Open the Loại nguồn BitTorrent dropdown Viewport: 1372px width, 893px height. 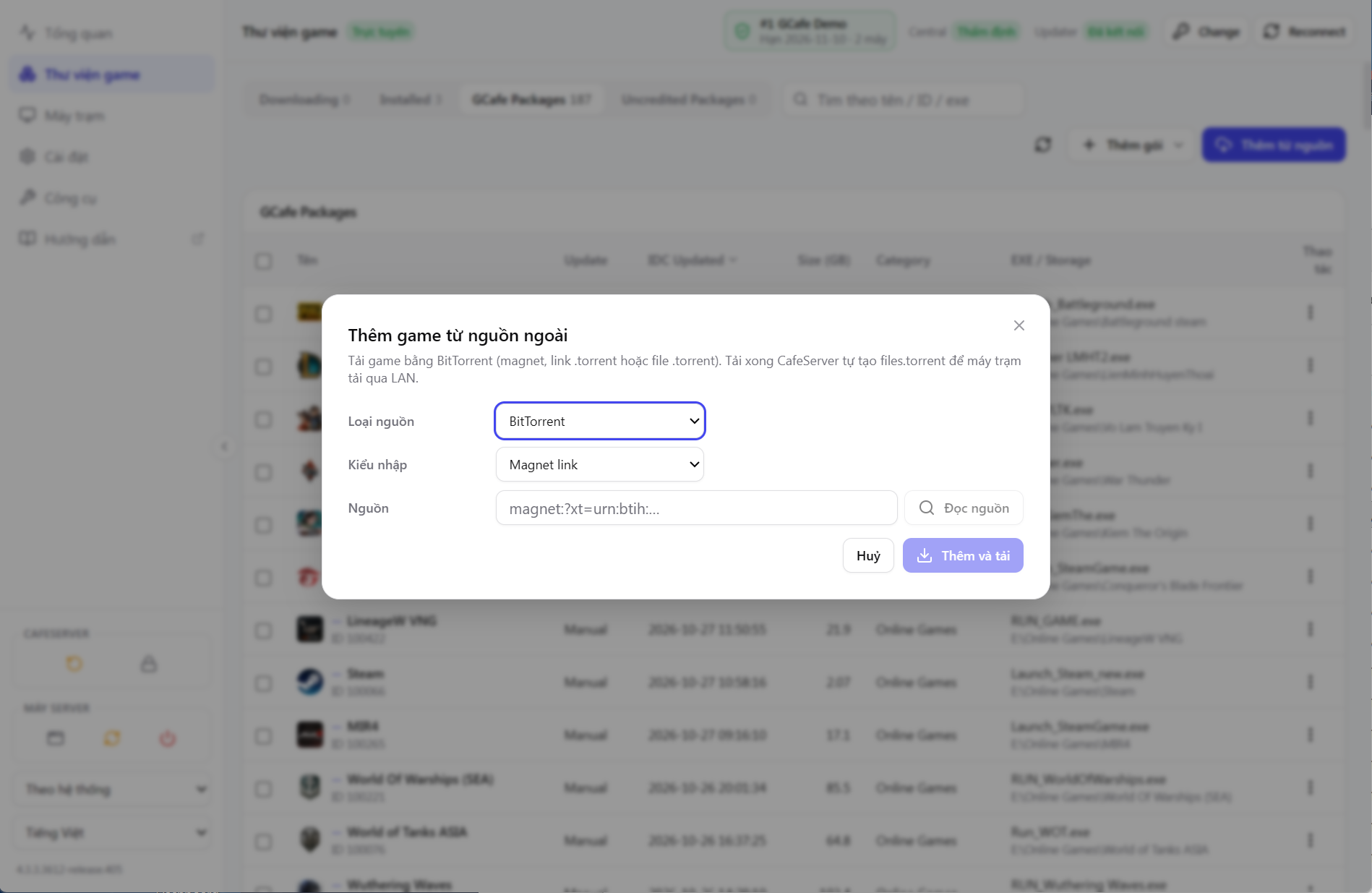(x=600, y=421)
